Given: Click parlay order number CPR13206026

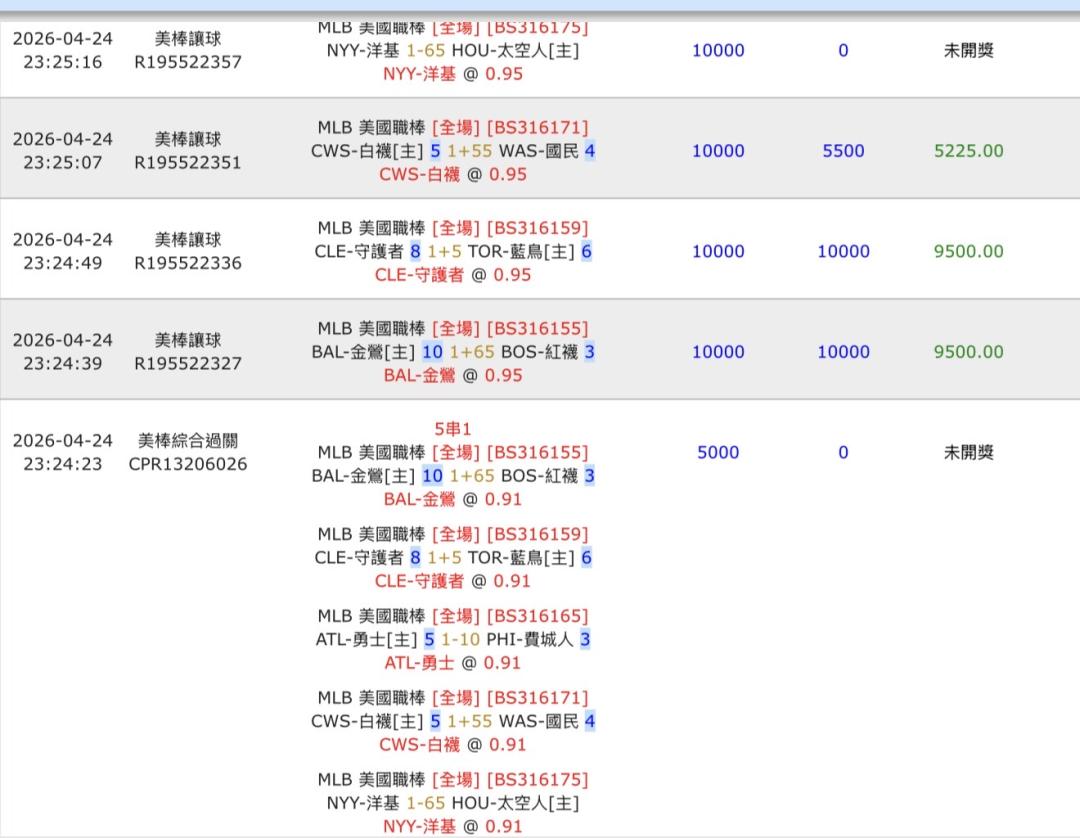Looking at the screenshot, I should 188,464.
